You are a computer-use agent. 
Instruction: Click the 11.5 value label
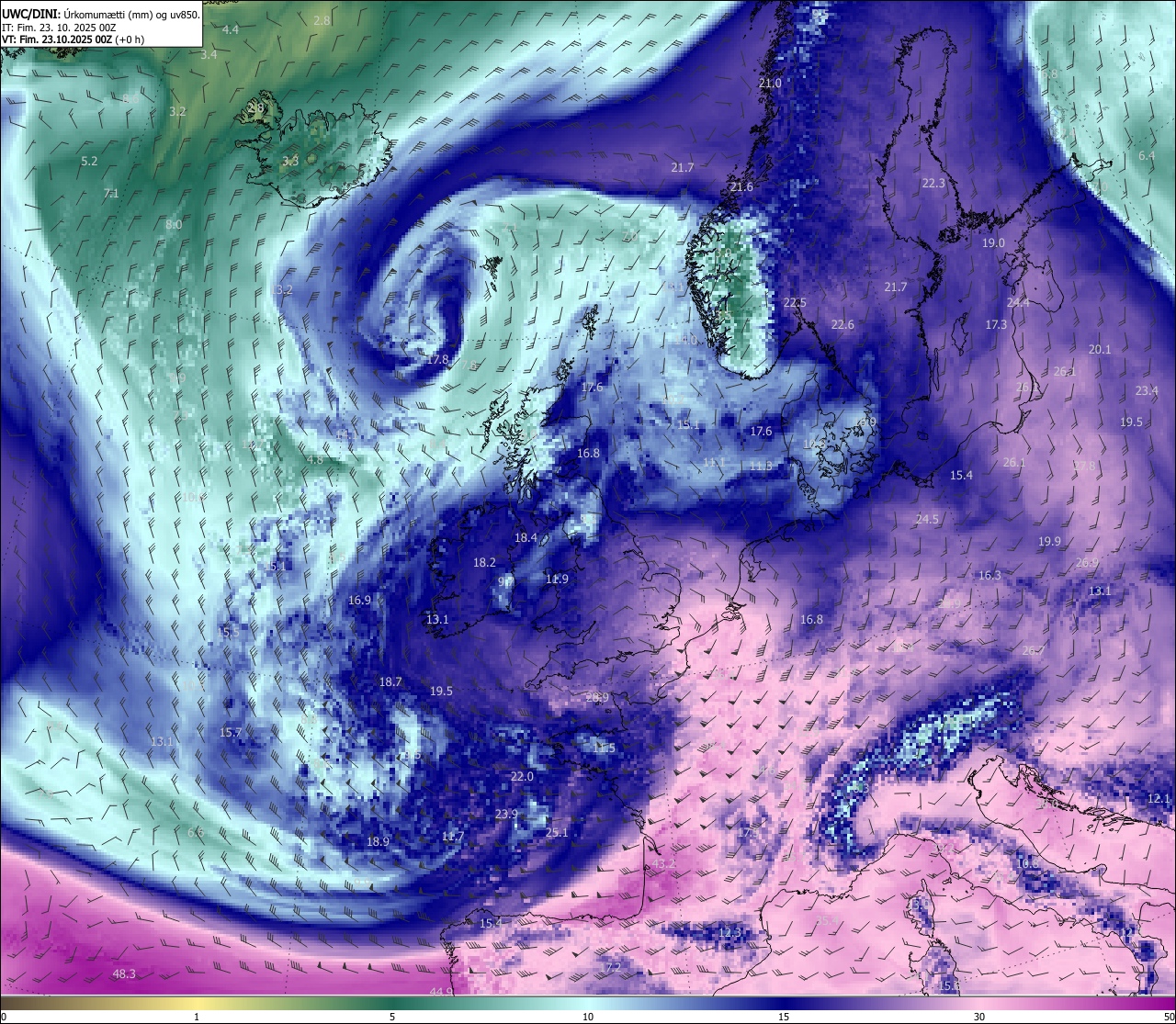[x=604, y=748]
